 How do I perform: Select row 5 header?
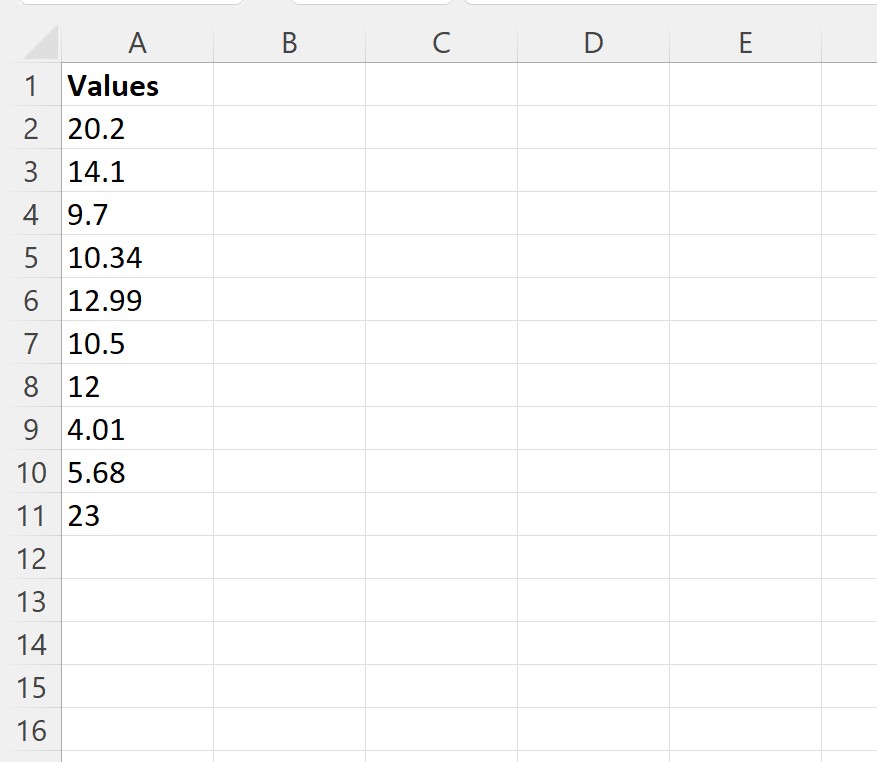click(x=33, y=257)
